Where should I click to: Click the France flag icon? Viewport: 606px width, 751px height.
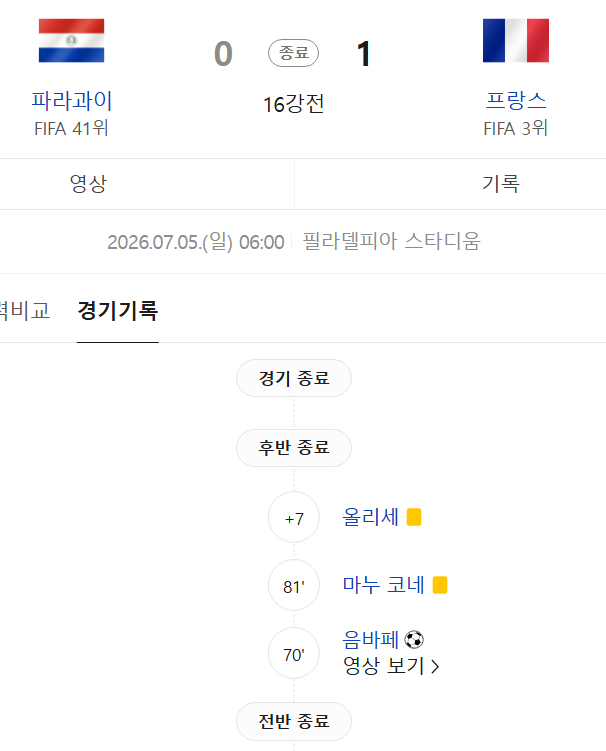(x=516, y=41)
